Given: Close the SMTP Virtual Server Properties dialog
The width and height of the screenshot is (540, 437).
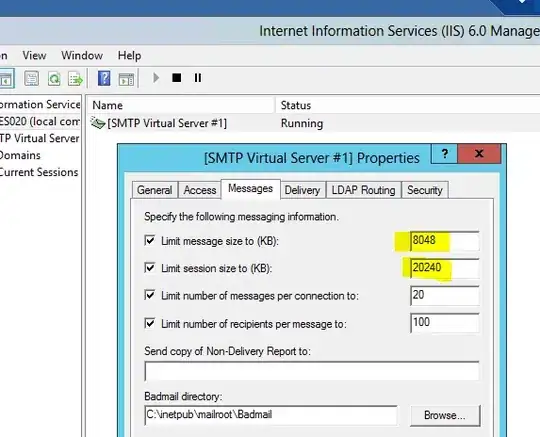Looking at the screenshot, I should click(x=479, y=153).
